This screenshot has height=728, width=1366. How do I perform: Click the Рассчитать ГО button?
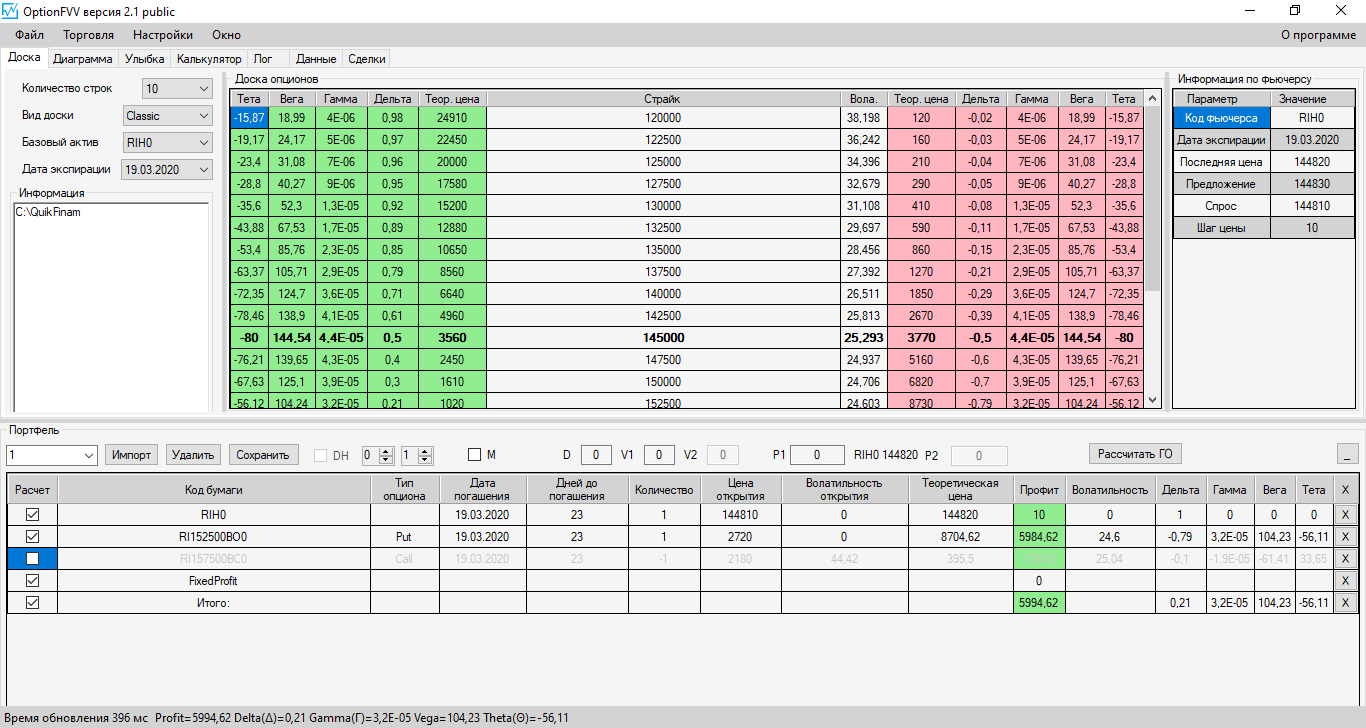click(1135, 454)
